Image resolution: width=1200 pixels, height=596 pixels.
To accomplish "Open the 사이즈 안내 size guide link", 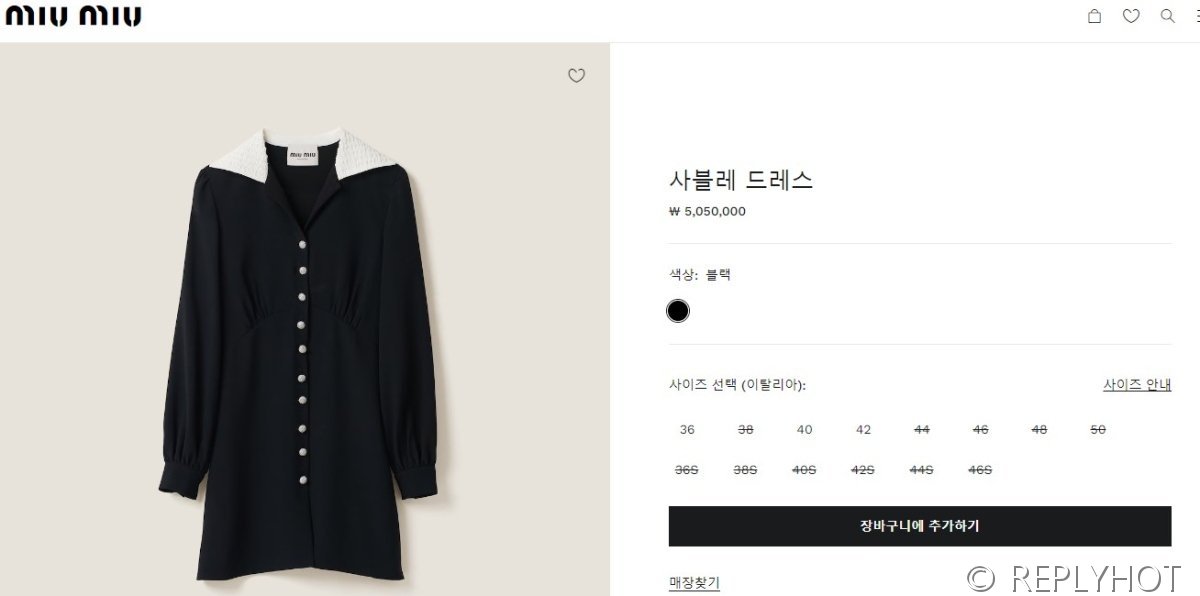I will [1137, 383].
